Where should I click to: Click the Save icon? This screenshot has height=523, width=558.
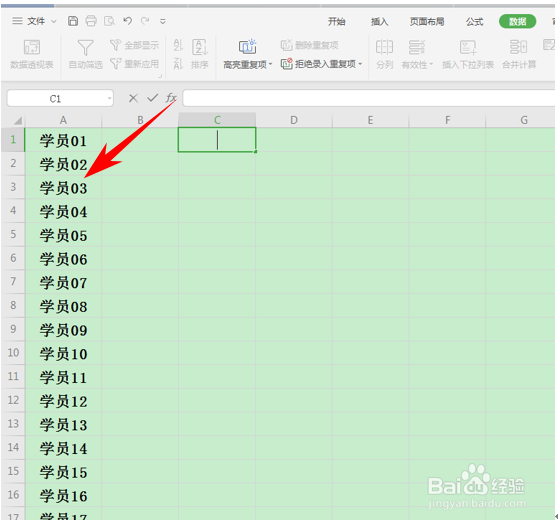(x=73, y=21)
